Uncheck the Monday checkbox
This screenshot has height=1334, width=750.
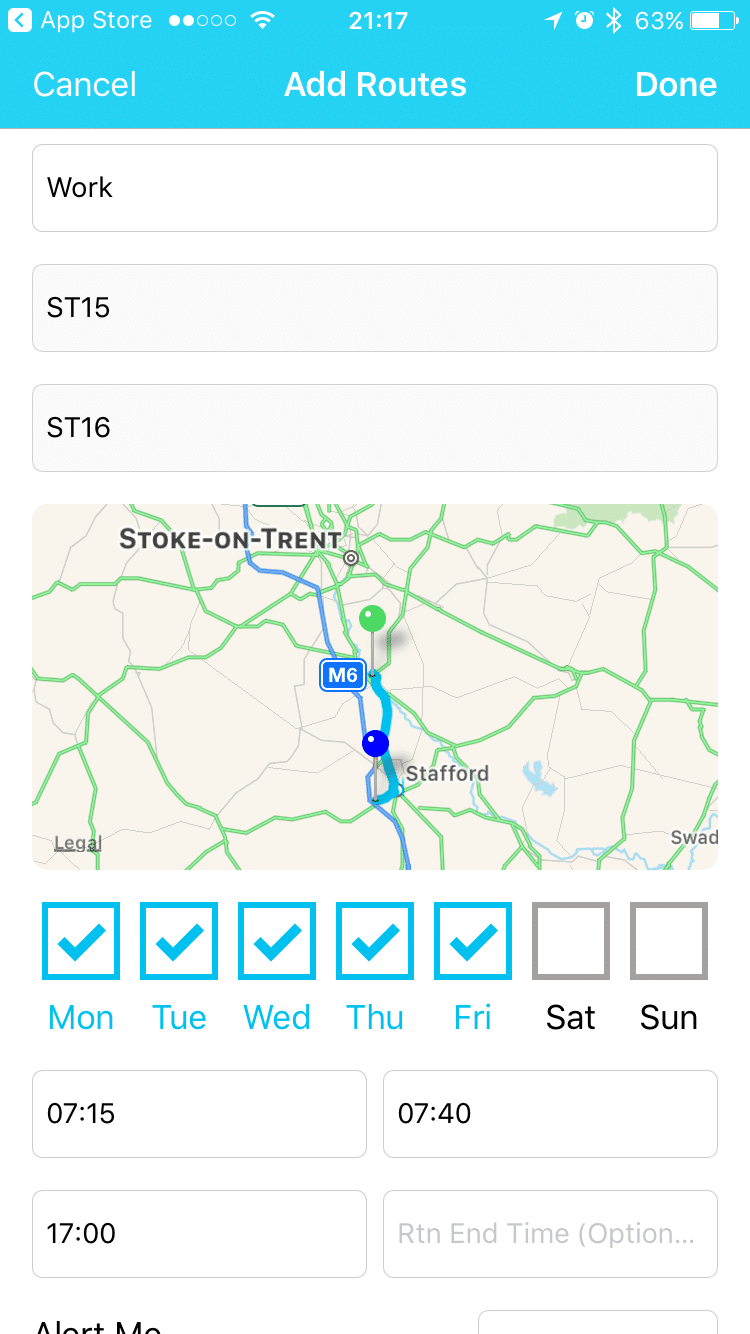coord(81,940)
